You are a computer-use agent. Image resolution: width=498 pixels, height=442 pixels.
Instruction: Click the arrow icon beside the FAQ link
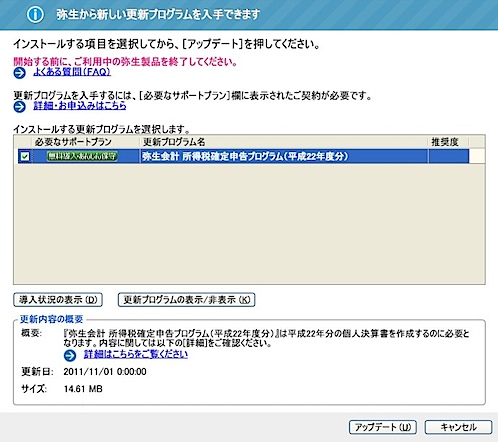pyautogui.click(x=20, y=73)
